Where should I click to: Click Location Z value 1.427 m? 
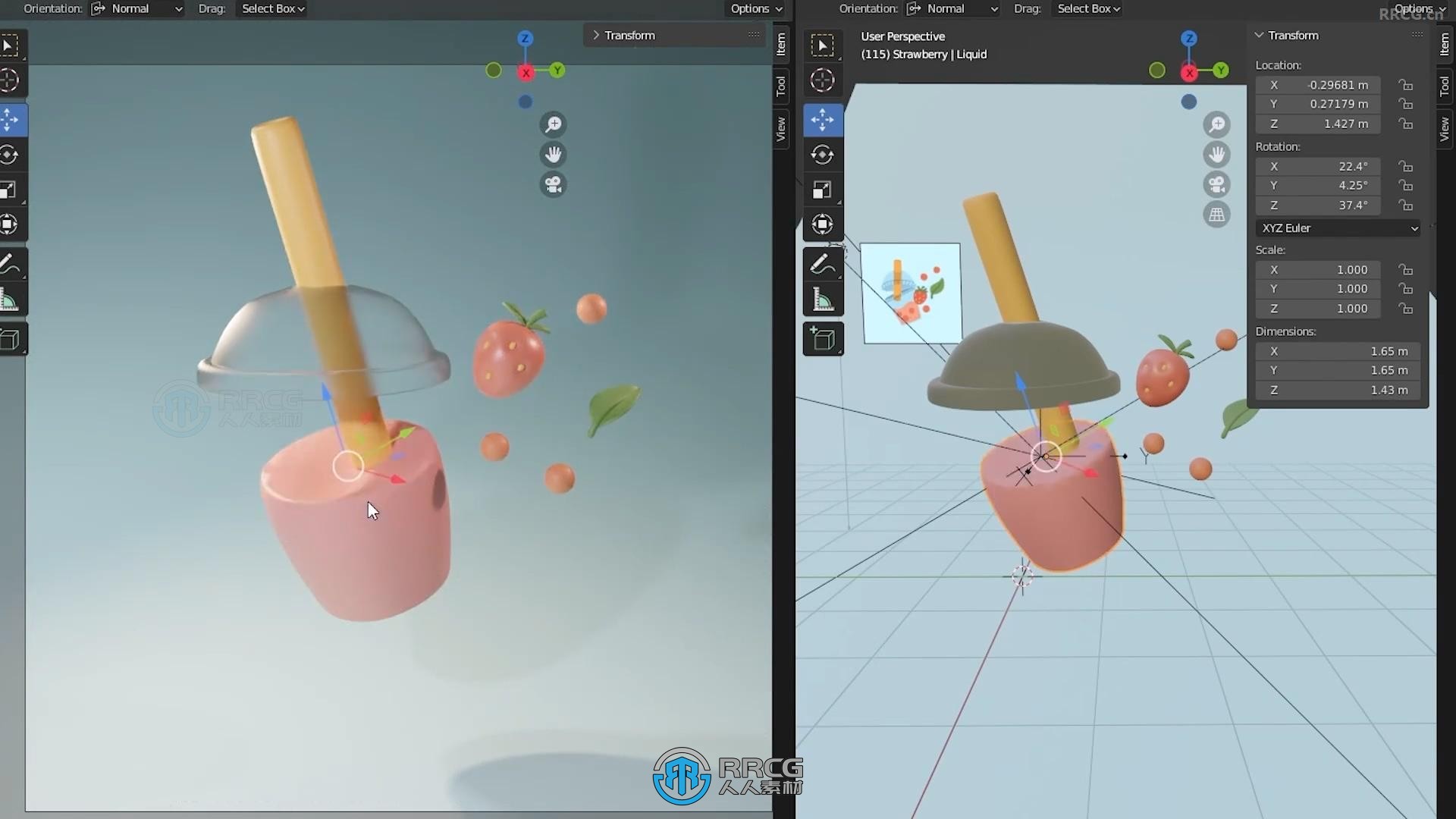[1318, 124]
